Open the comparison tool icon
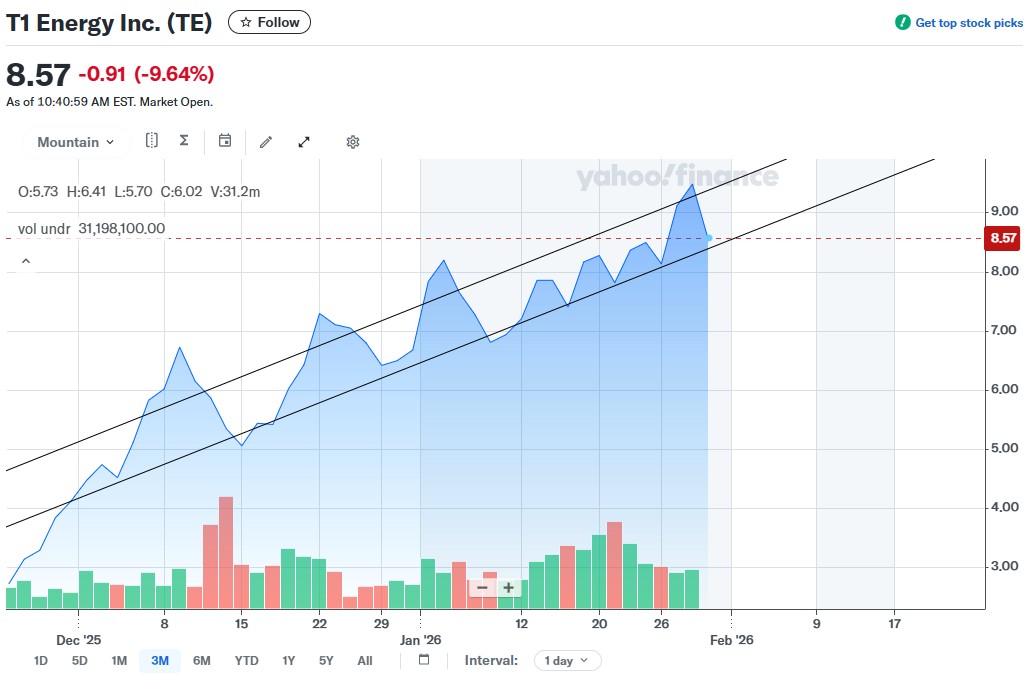 click(152, 141)
